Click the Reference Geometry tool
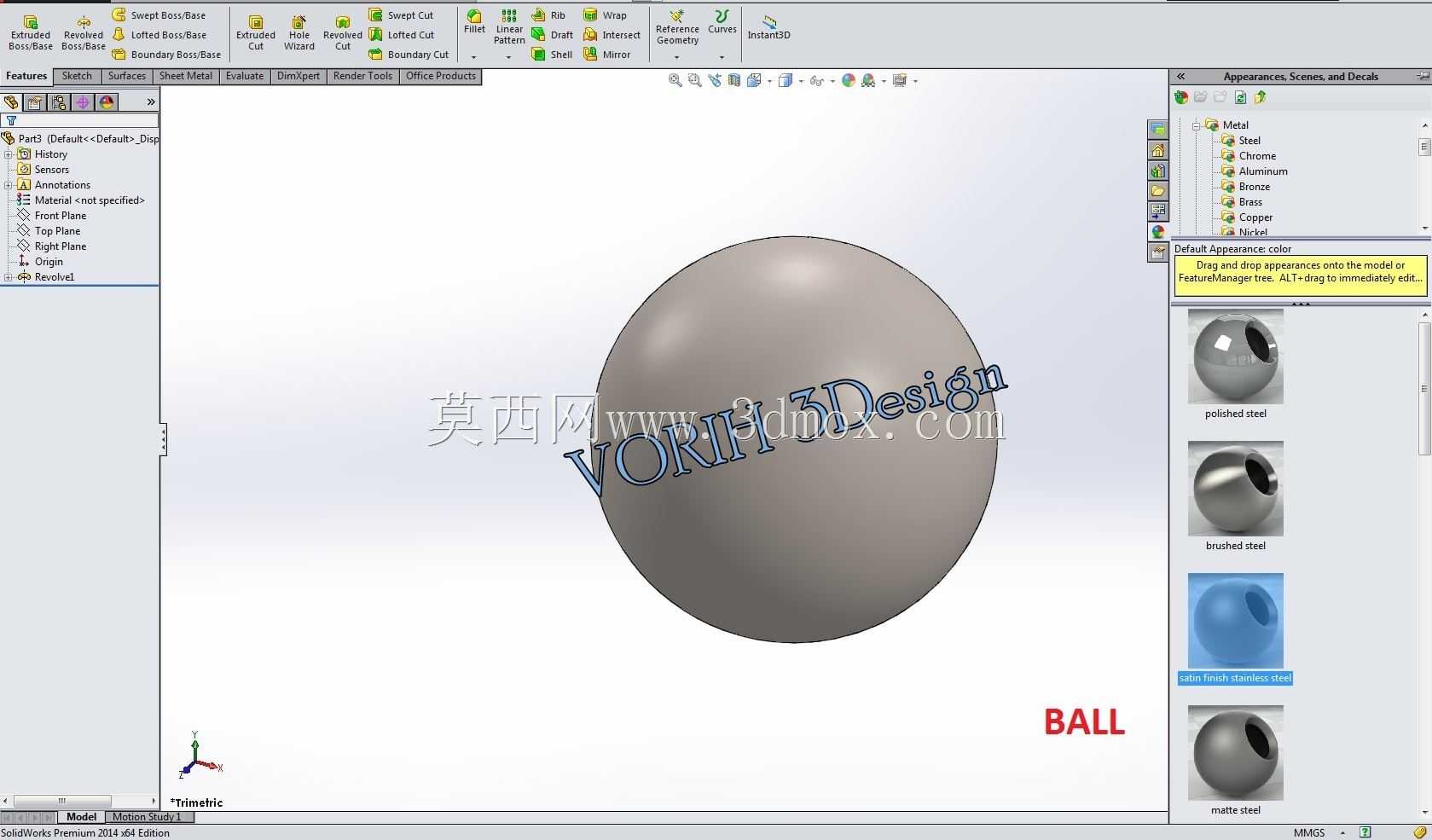The height and width of the screenshot is (840, 1432). point(677,26)
